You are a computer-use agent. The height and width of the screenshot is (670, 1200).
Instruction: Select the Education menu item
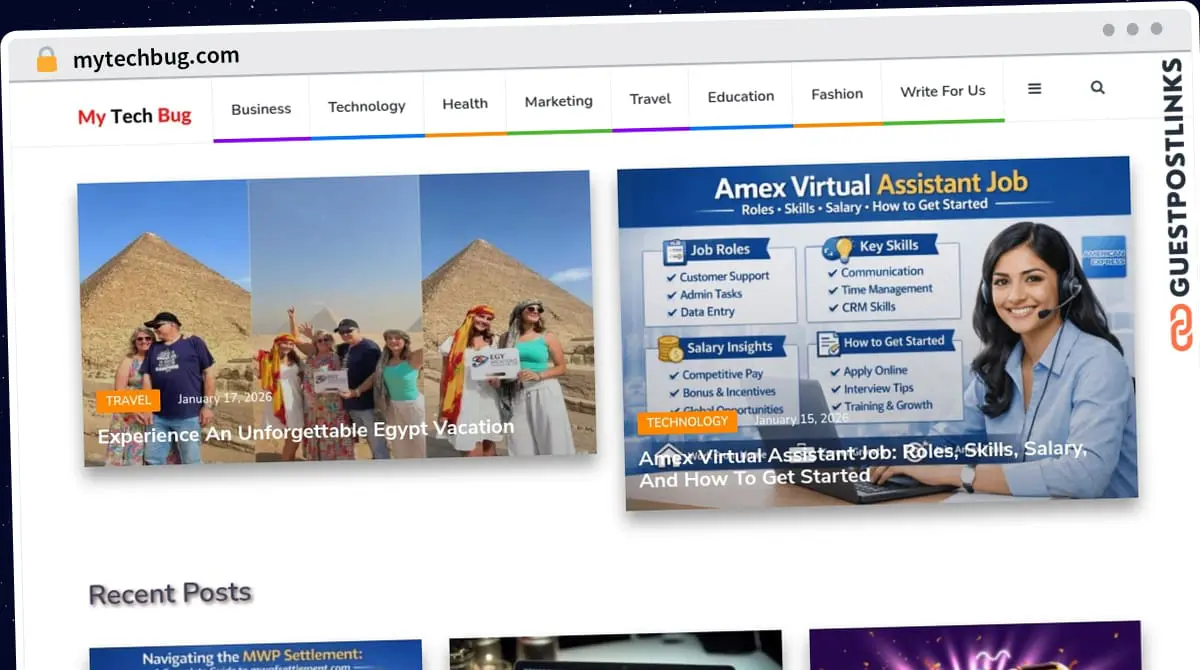pos(741,96)
